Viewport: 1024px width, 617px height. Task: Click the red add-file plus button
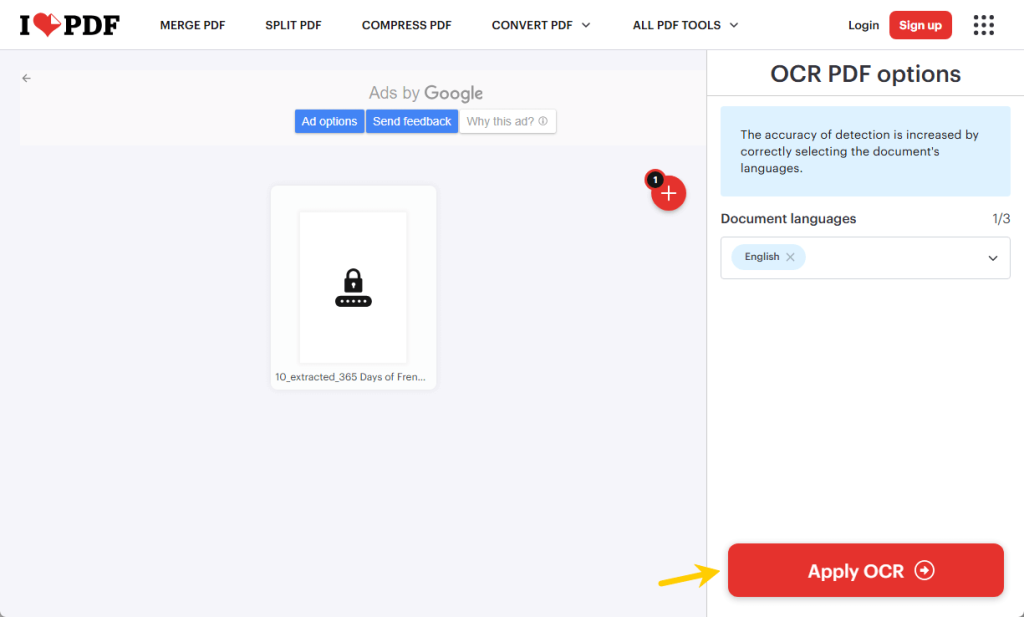tap(668, 193)
